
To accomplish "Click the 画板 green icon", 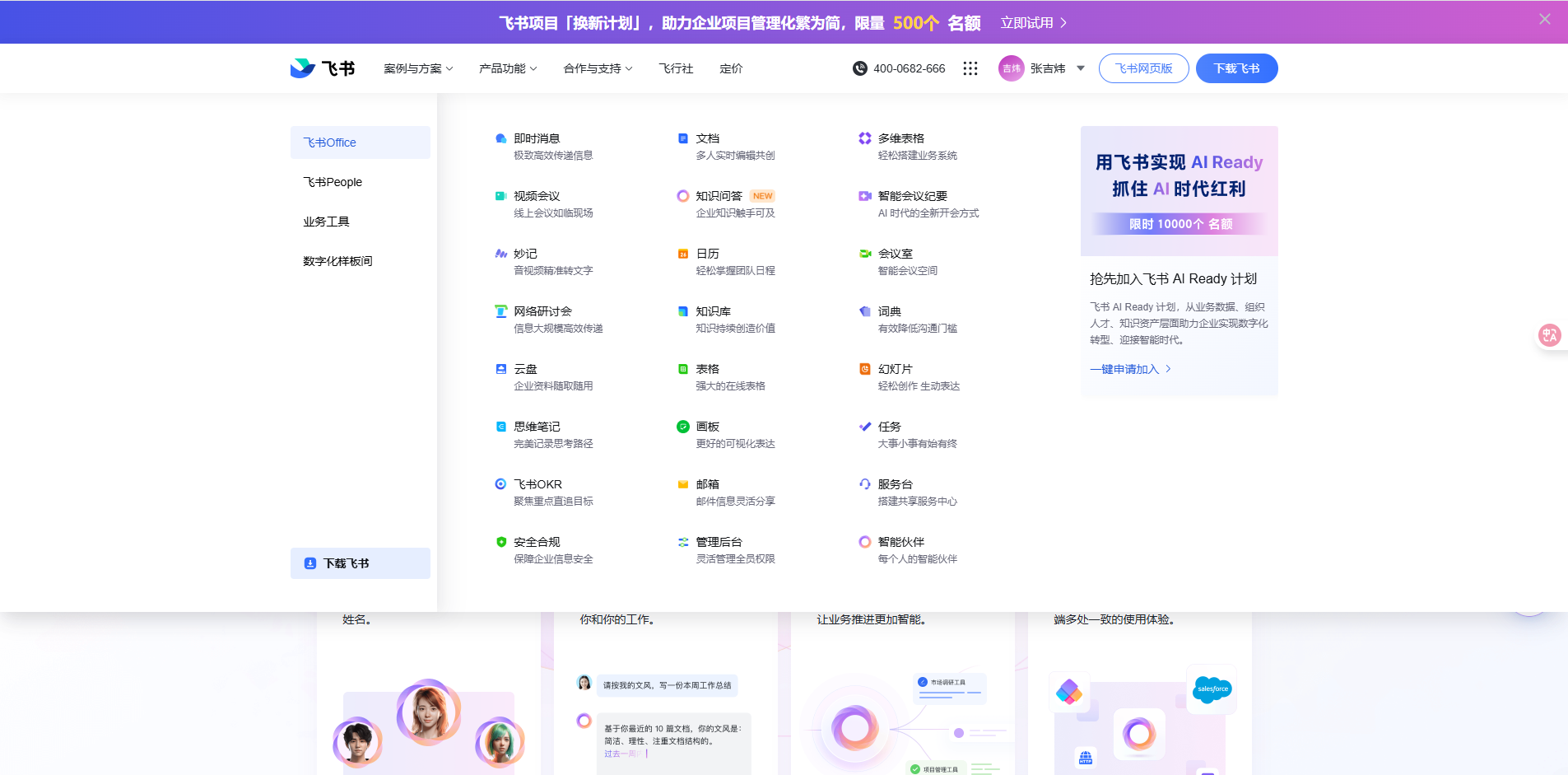I will (682, 427).
